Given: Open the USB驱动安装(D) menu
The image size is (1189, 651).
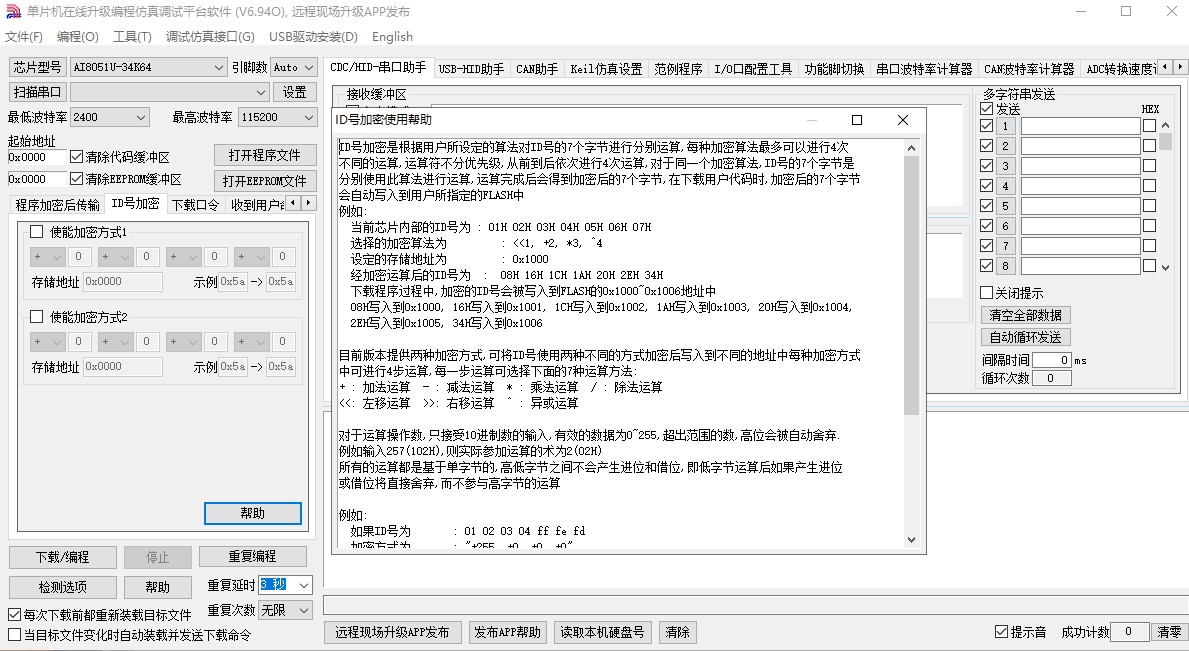Looking at the screenshot, I should pyautogui.click(x=313, y=36).
